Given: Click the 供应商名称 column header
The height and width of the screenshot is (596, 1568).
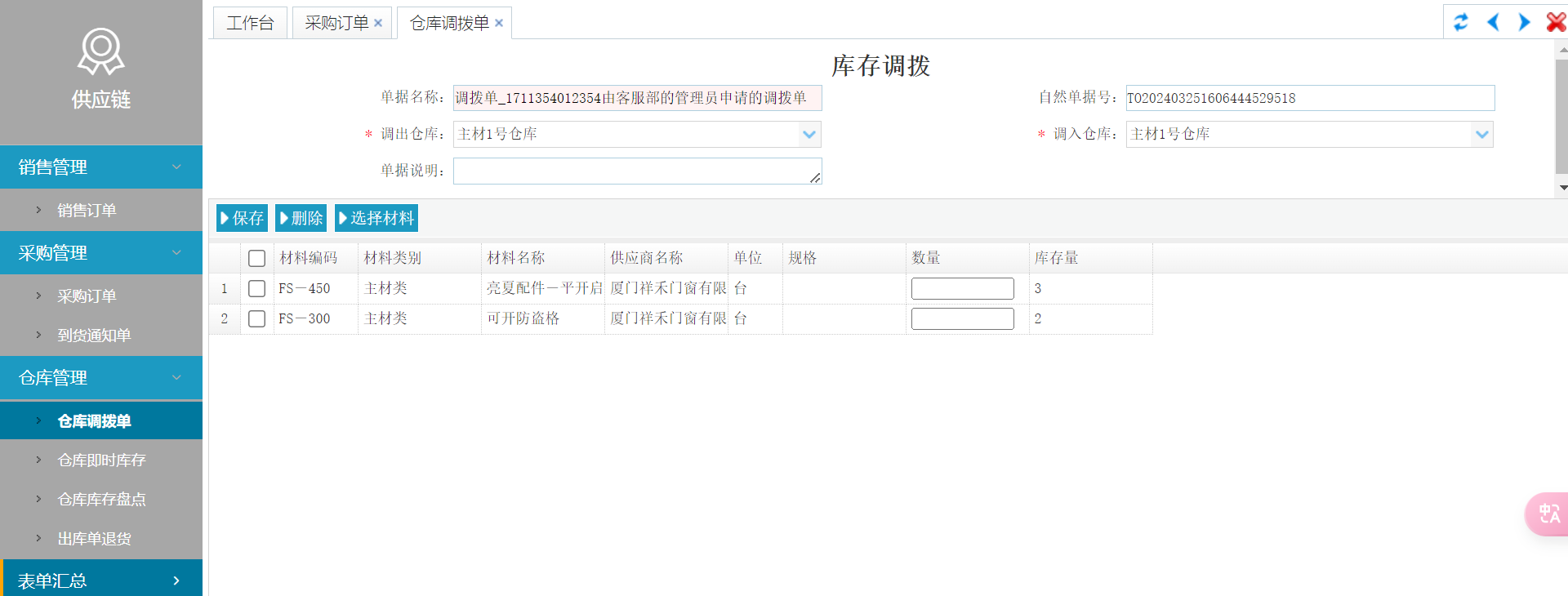Looking at the screenshot, I should [666, 258].
